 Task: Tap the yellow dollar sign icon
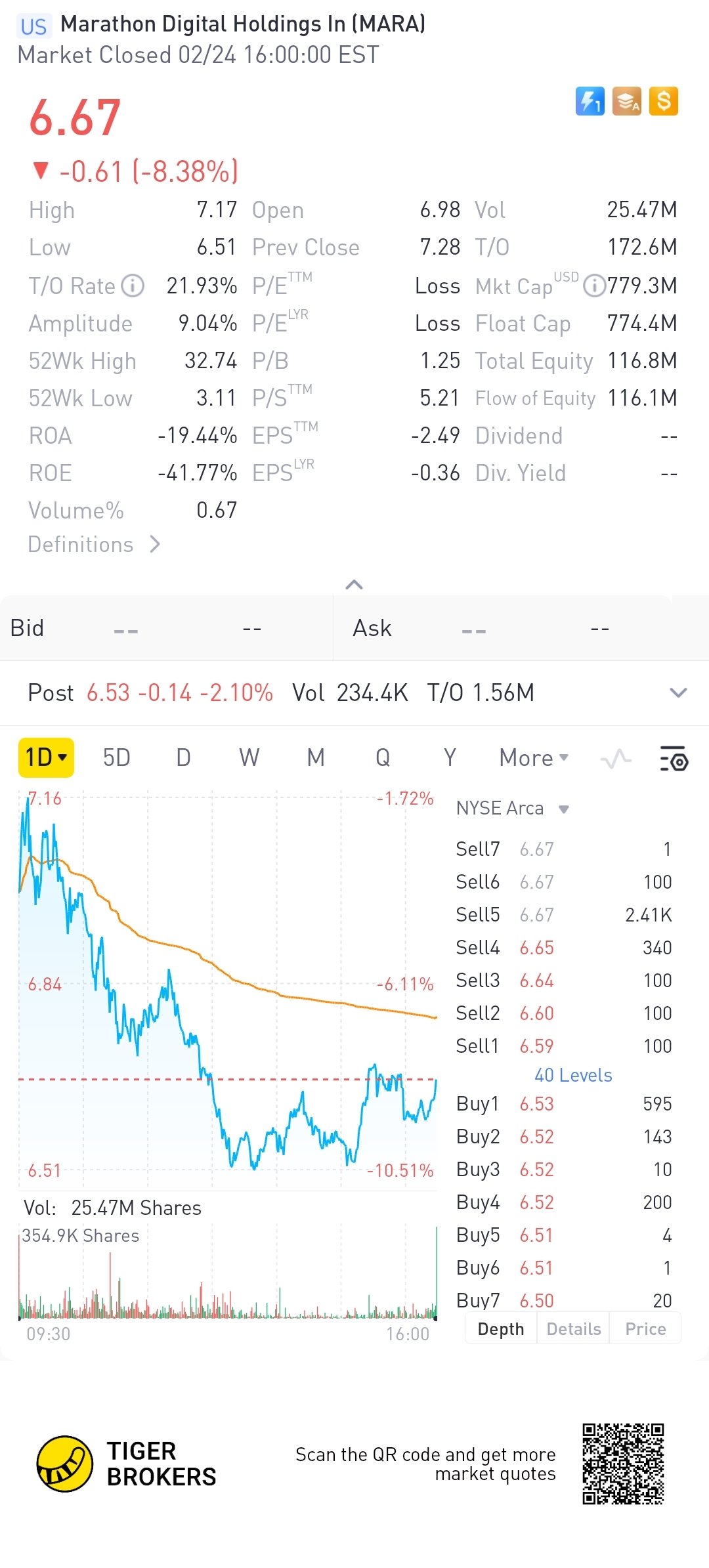[664, 102]
